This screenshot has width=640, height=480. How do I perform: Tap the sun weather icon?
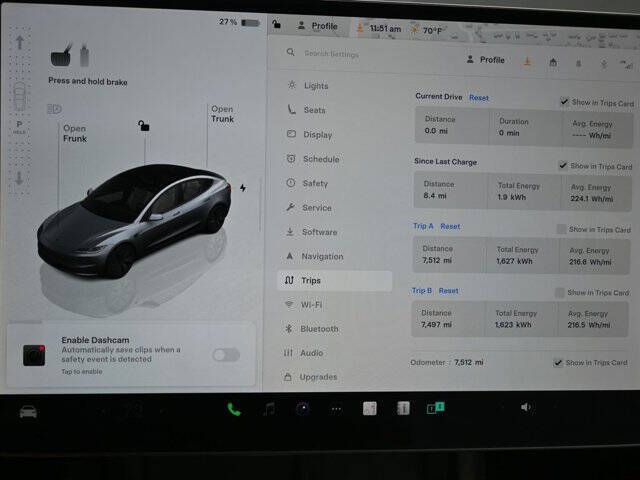(415, 29)
